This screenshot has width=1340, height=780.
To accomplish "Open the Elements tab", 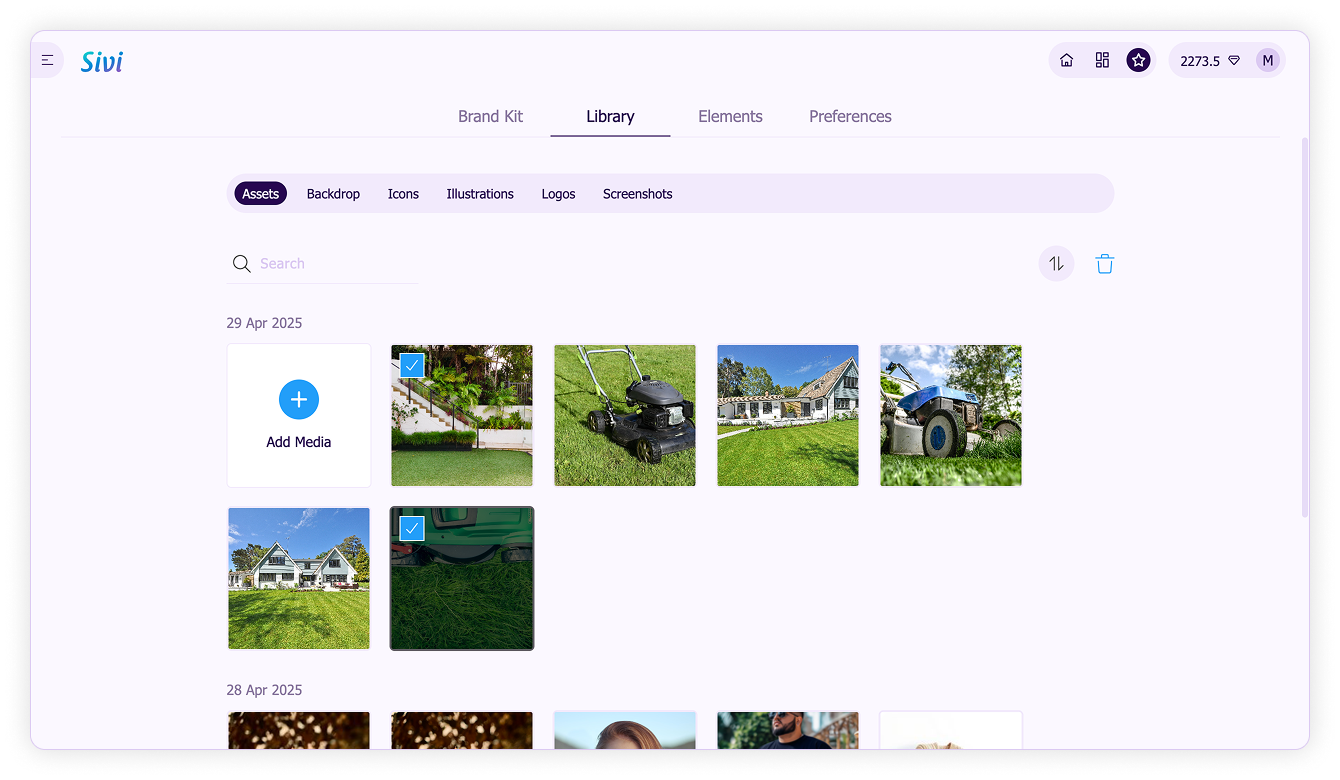I will click(730, 116).
